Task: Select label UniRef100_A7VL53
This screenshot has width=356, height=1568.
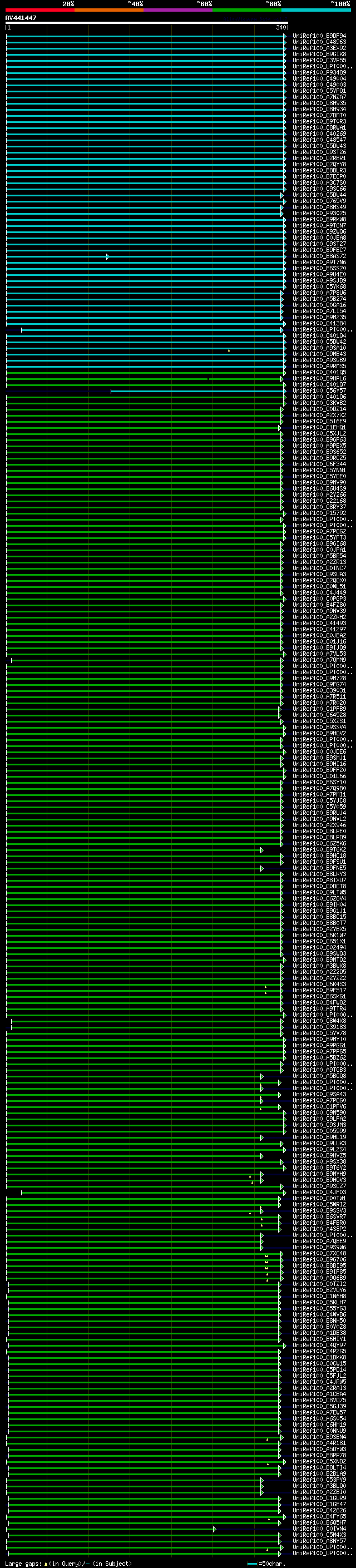Action: (x=319, y=654)
